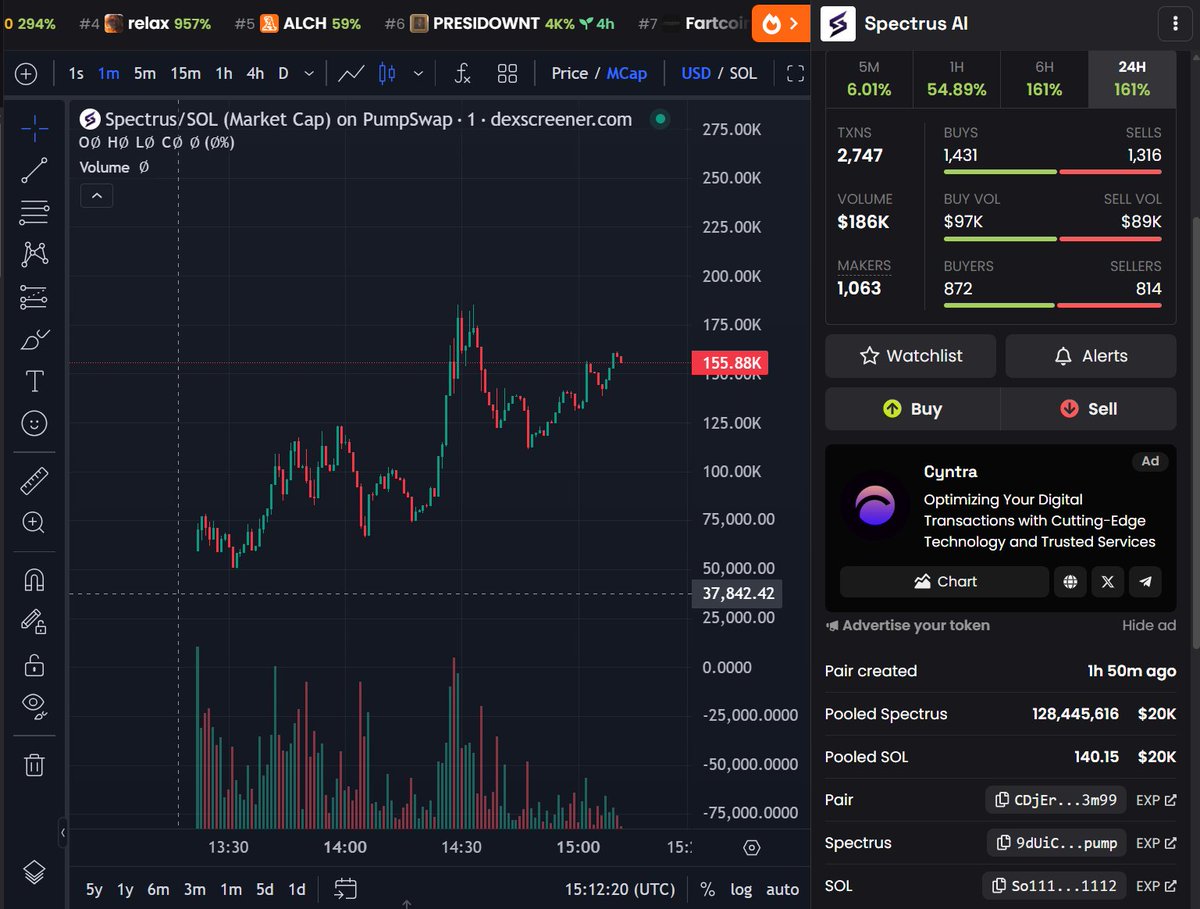Click Advertise your token link
1200x909 pixels.
pos(908,626)
